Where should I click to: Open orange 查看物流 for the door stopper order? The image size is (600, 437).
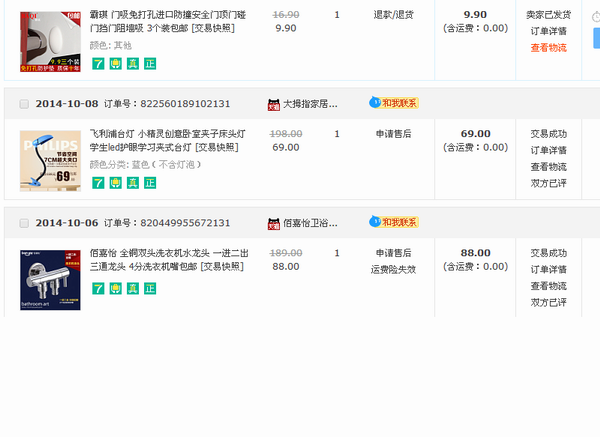click(548, 47)
